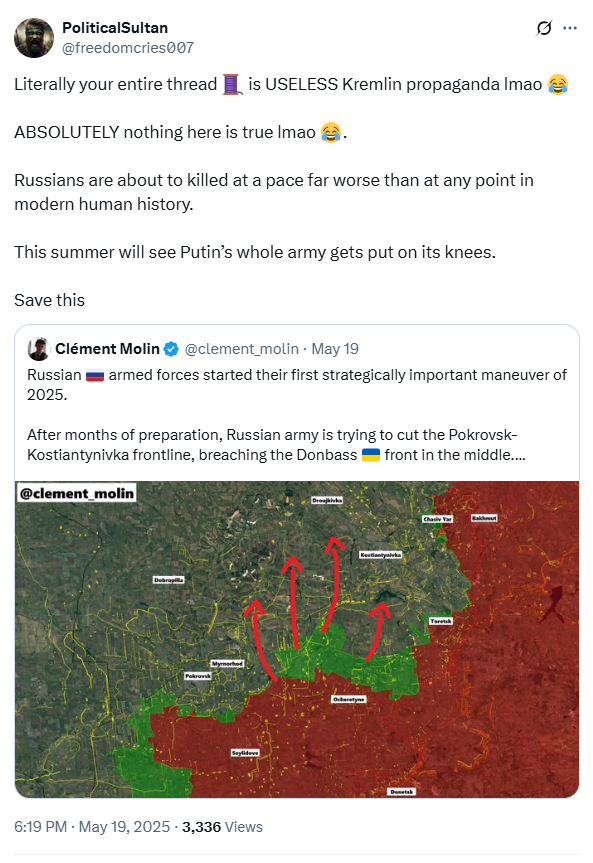Image resolution: width=593 pixels, height=863 pixels.
Task: Click the Clément Molin author name
Action: click(107, 349)
